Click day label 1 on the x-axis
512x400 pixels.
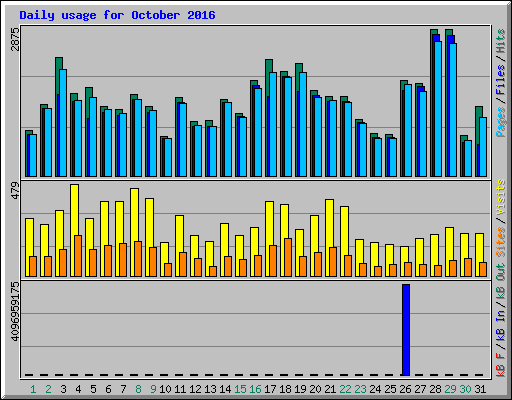coord(33,389)
